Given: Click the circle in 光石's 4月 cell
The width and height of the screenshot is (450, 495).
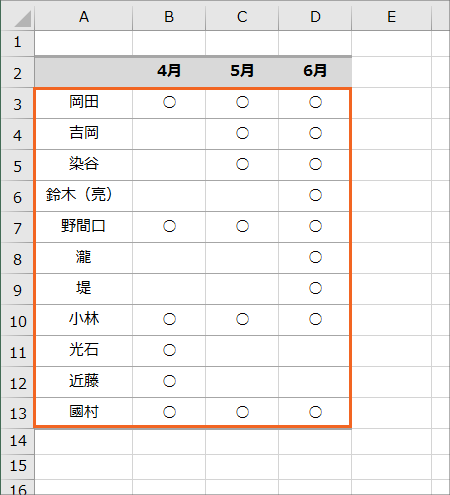Looking at the screenshot, I should [169, 350].
